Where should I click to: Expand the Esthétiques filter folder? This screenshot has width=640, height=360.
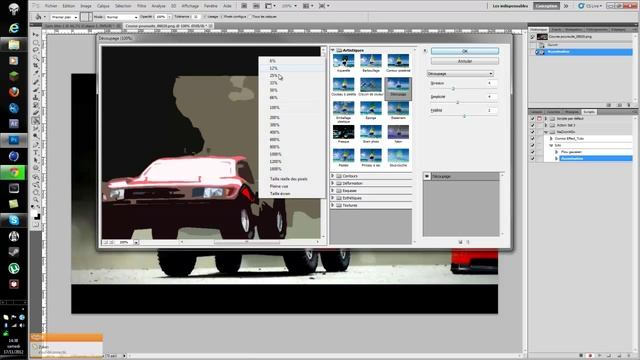(x=333, y=198)
